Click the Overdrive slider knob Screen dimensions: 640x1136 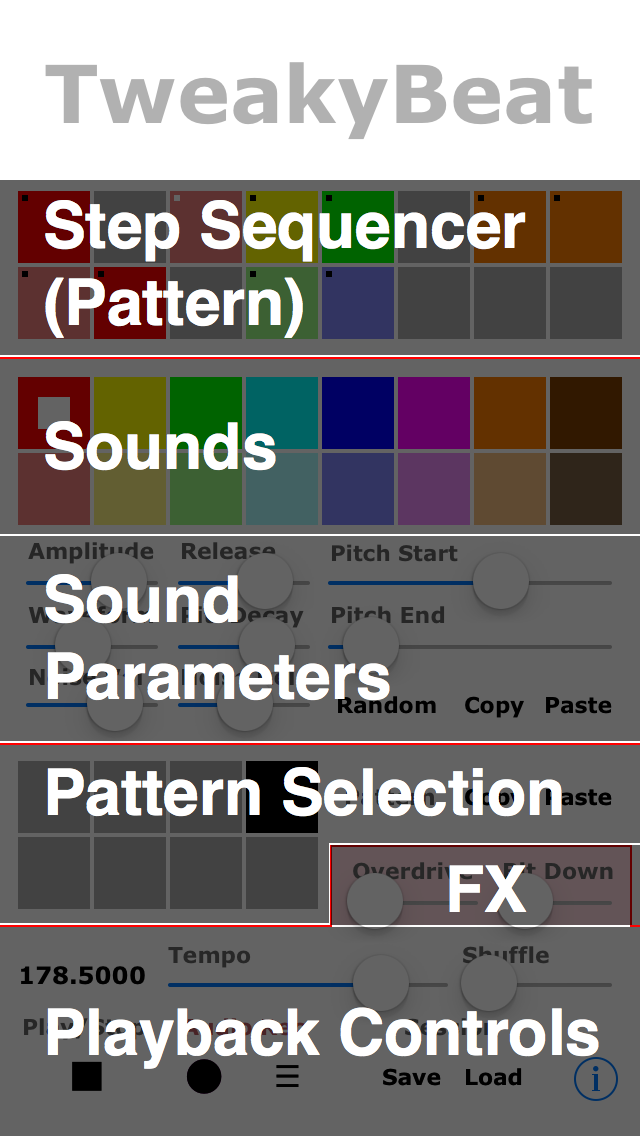(x=375, y=900)
